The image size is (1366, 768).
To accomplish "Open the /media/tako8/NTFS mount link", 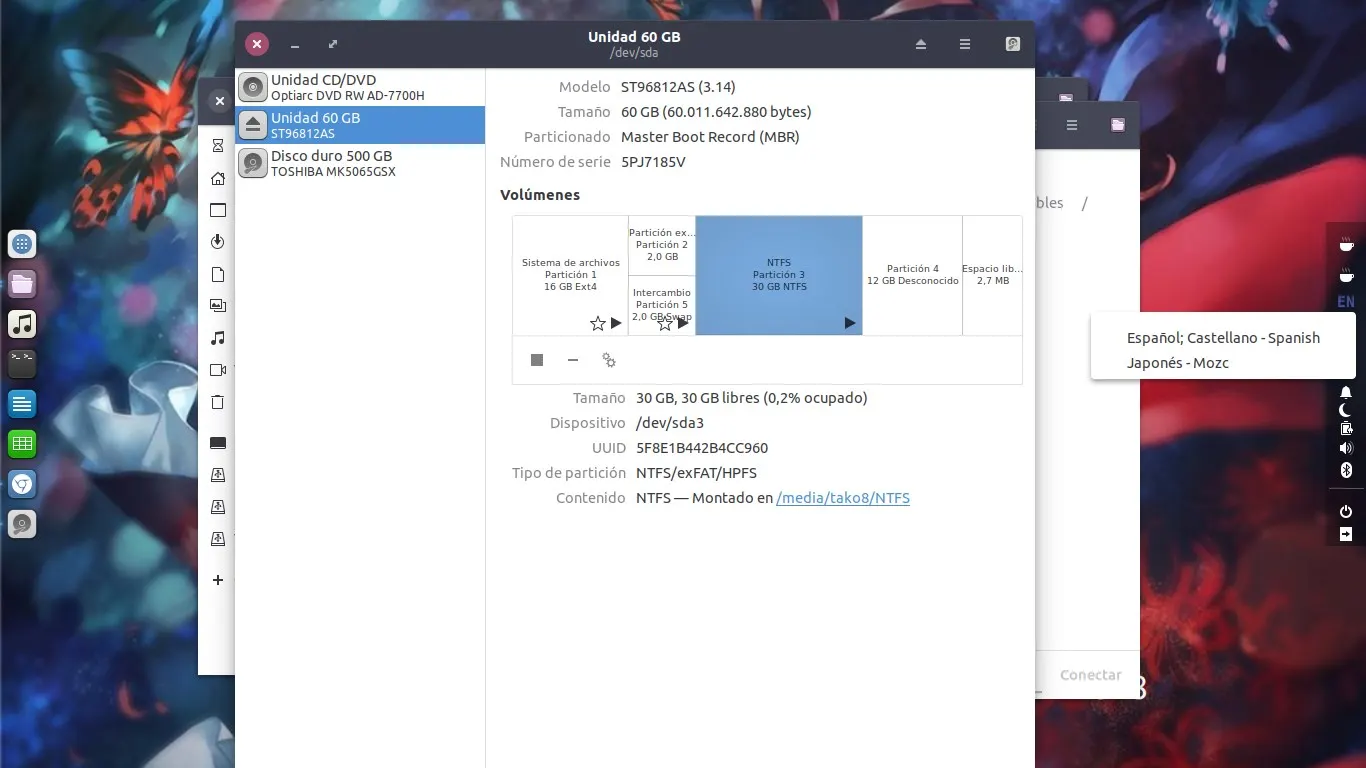I will click(842, 498).
